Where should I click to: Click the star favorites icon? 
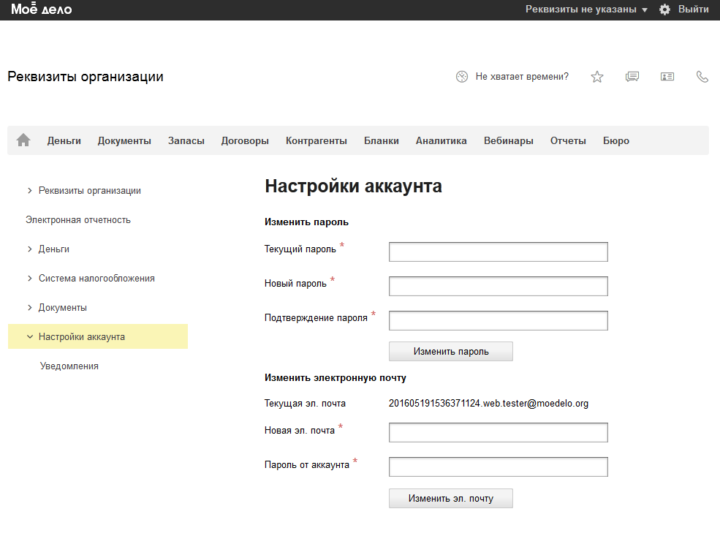(597, 77)
